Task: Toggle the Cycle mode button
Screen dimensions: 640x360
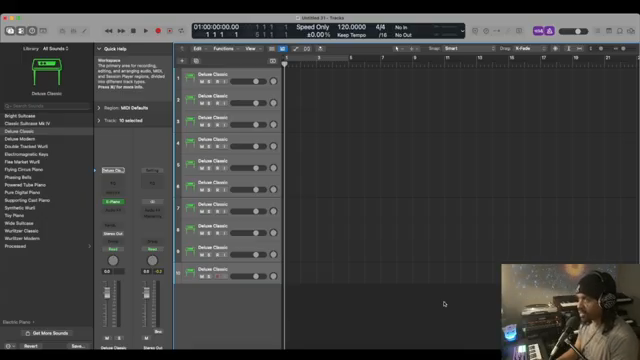Action: click(181, 31)
